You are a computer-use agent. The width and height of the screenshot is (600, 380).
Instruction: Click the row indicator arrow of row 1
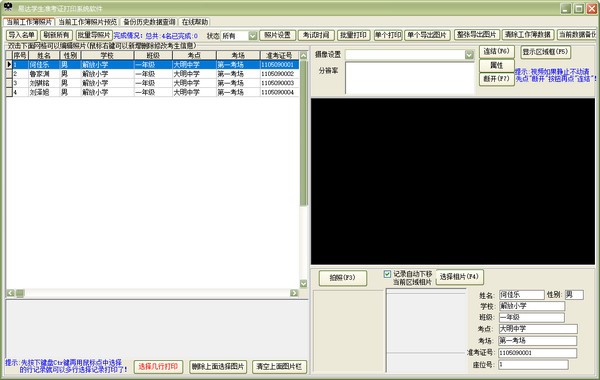pos(9,65)
